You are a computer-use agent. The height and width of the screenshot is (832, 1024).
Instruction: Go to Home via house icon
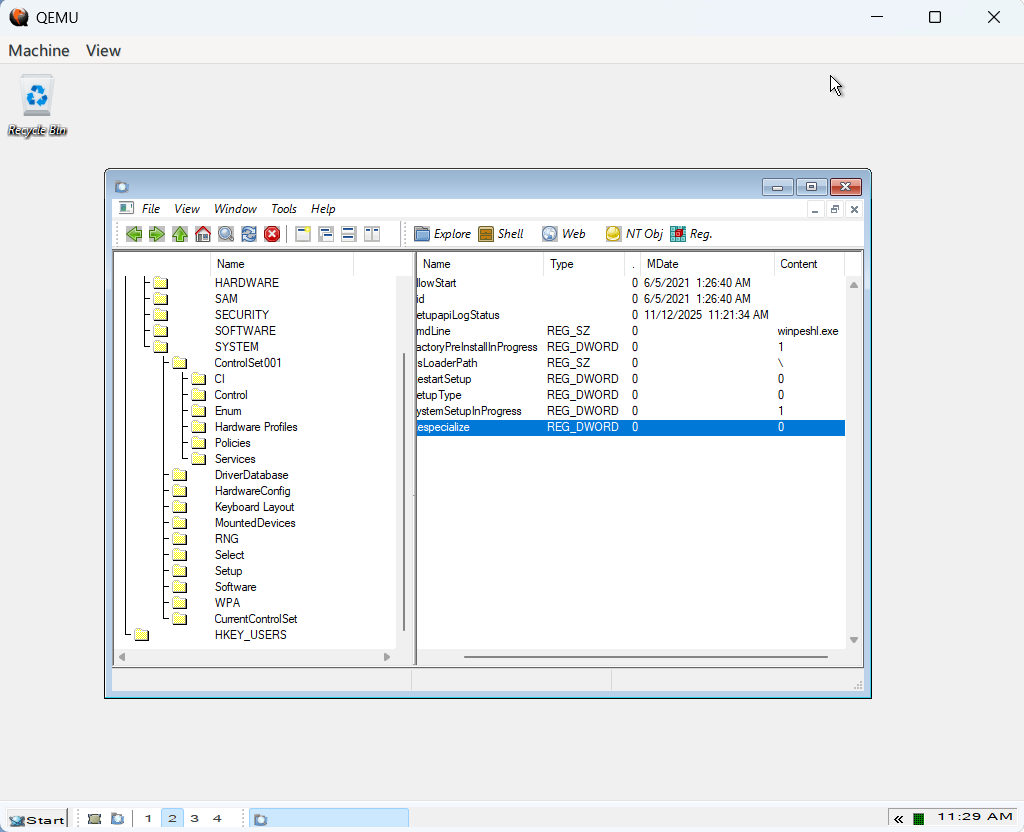tap(203, 234)
